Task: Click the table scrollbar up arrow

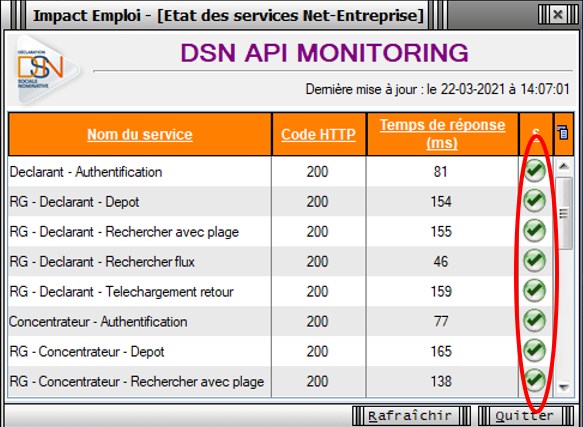Action: pyautogui.click(x=564, y=166)
